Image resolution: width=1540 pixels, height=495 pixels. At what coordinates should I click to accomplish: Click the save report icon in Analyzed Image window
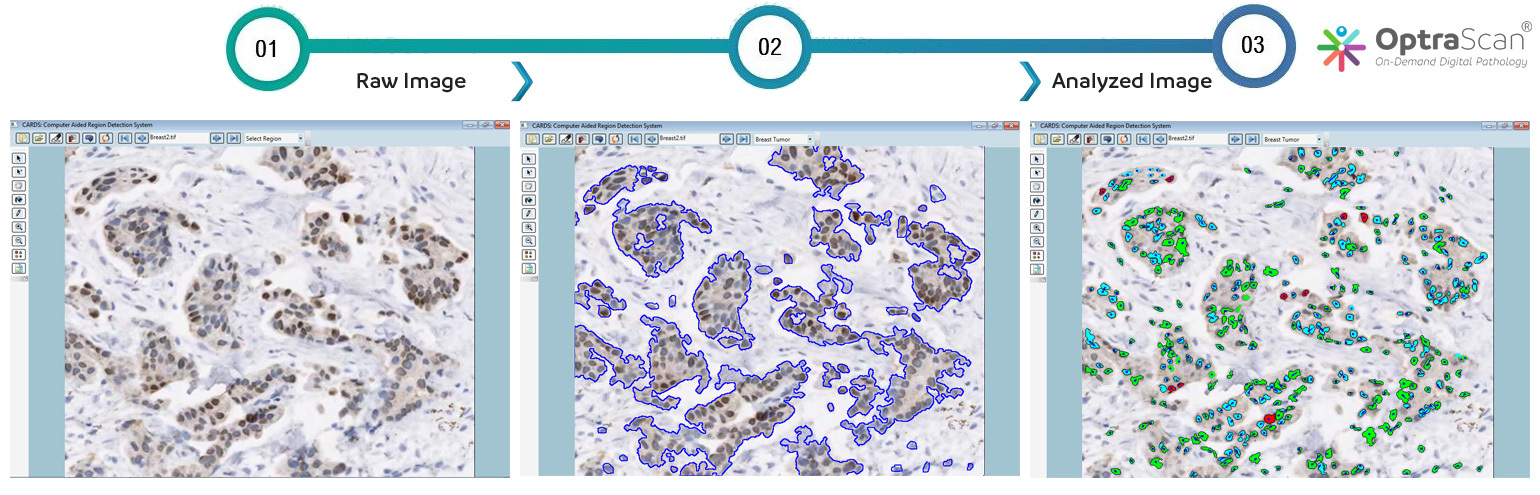pyautogui.click(x=1037, y=269)
